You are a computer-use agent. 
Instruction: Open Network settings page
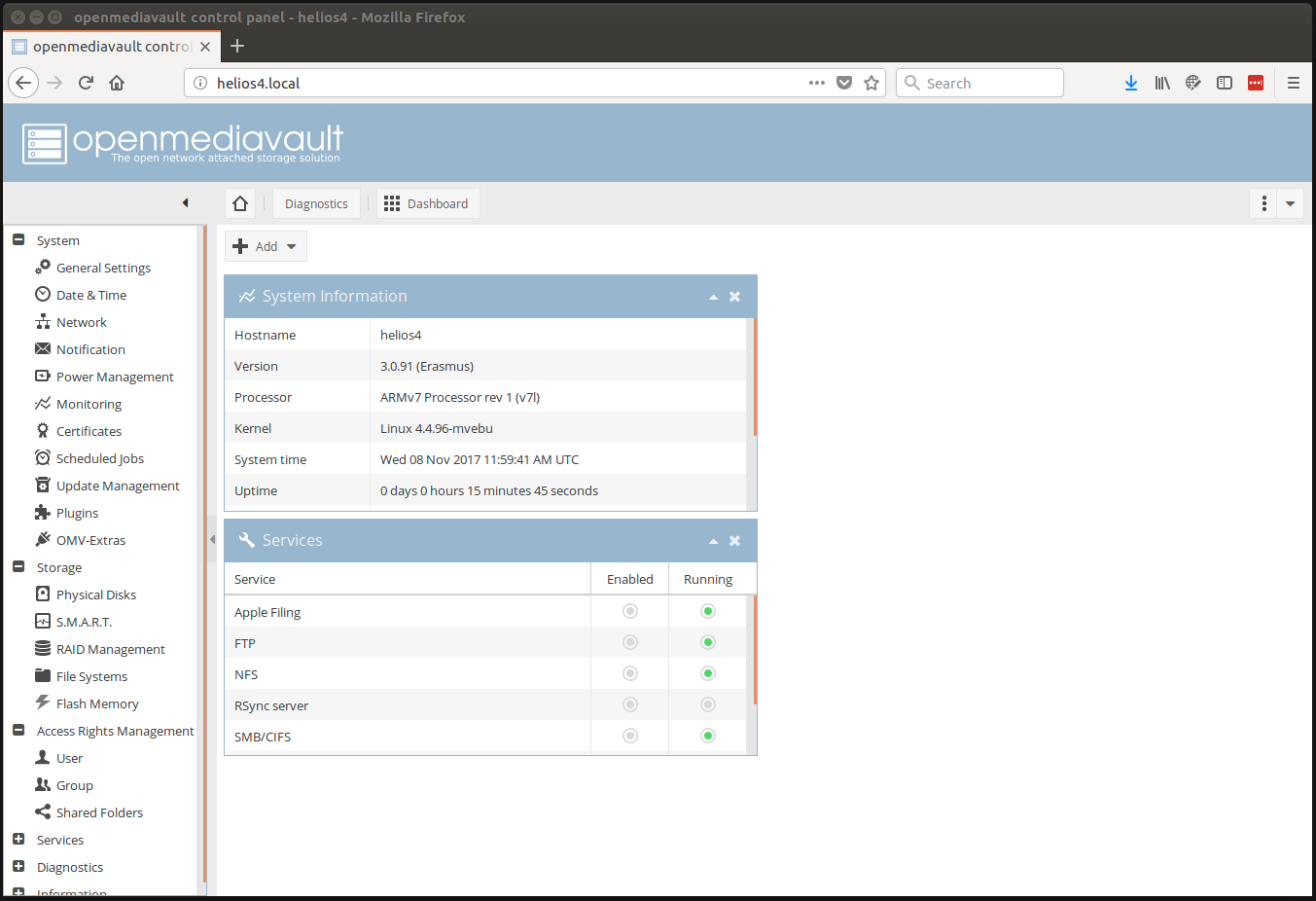click(82, 322)
